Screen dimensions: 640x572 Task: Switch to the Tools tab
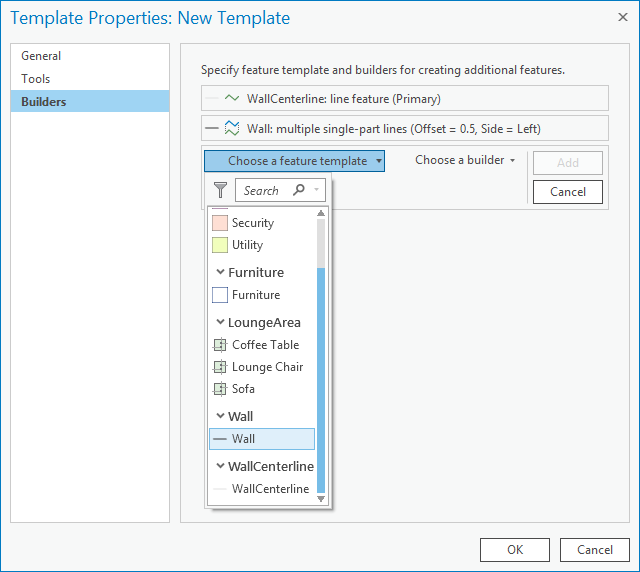[36, 79]
